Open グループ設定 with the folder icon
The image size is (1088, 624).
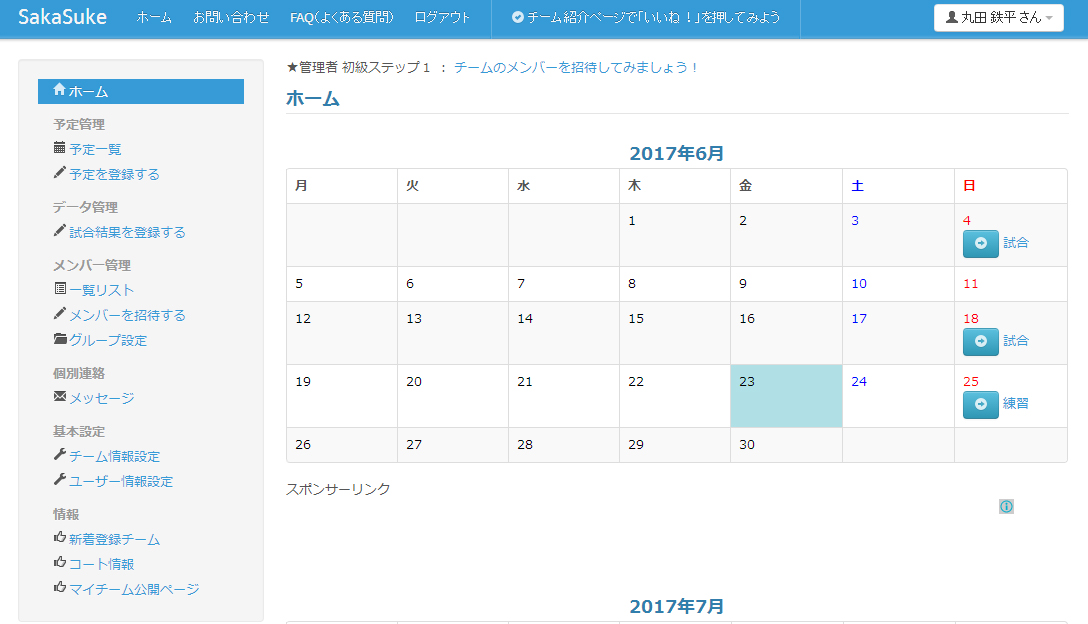107,340
